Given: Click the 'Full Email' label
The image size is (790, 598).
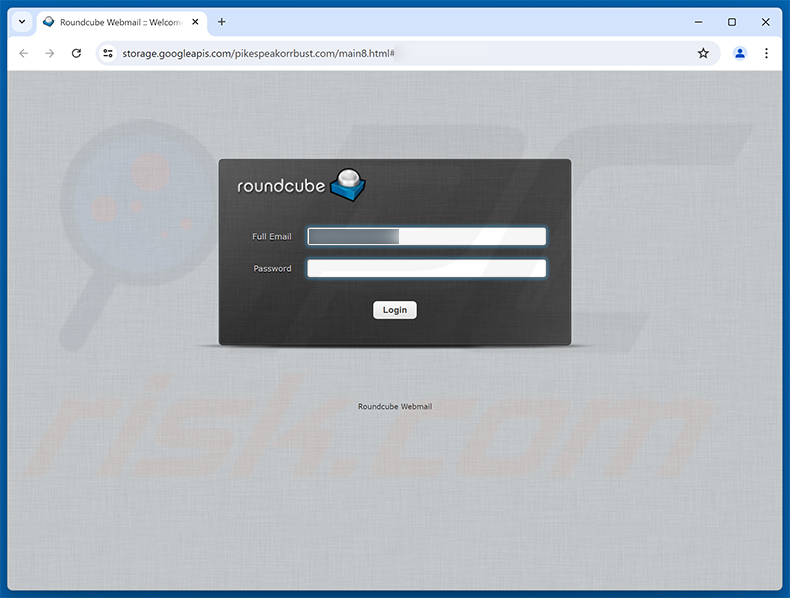Looking at the screenshot, I should [272, 236].
